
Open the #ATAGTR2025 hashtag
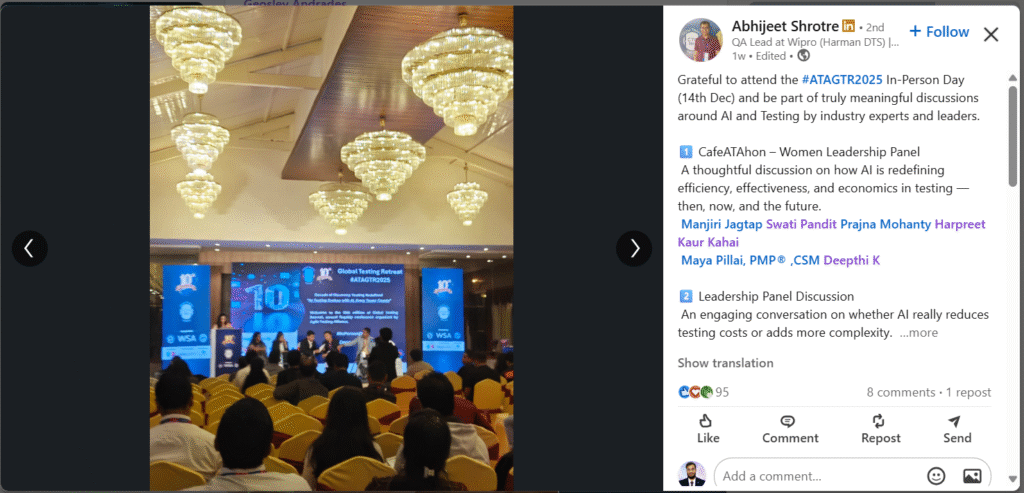(842, 80)
